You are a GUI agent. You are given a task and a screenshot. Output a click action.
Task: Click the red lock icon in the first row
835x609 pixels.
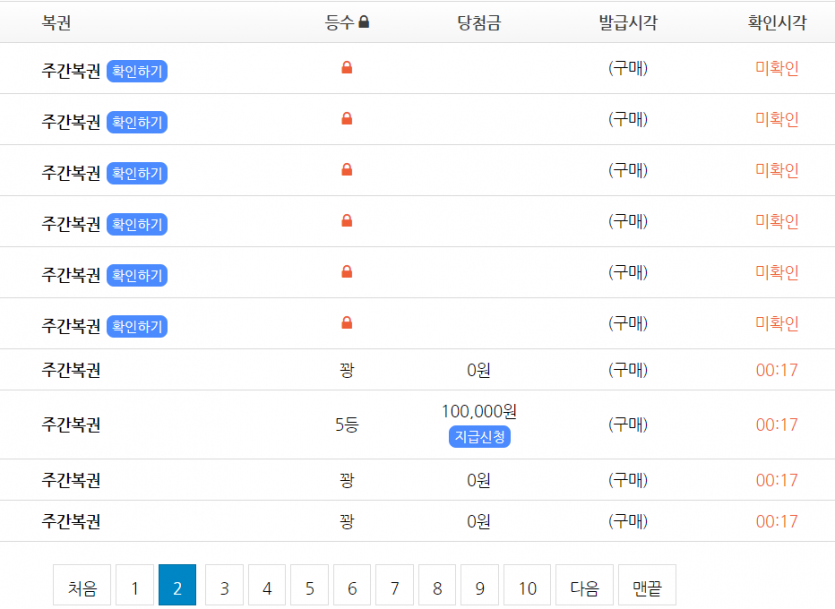tap(347, 68)
